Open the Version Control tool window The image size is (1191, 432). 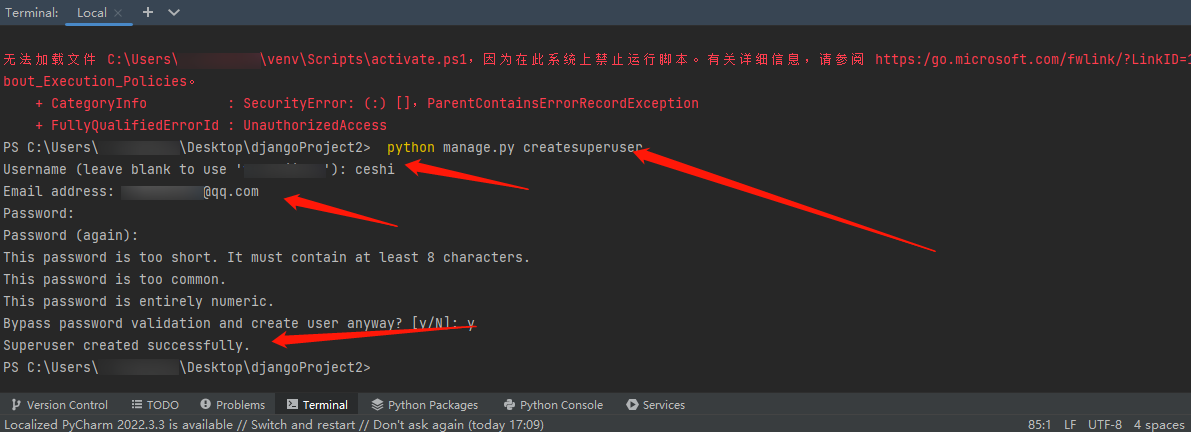(x=58, y=405)
